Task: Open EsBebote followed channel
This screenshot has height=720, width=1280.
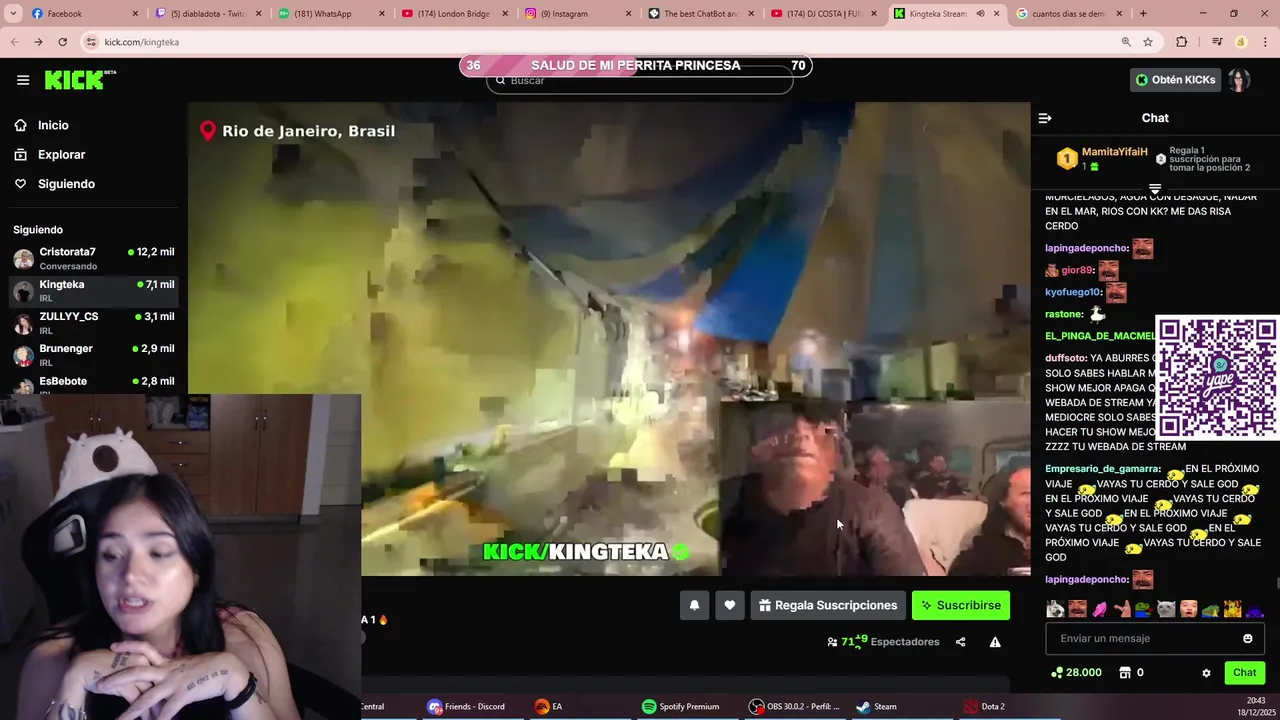Action: (x=94, y=384)
